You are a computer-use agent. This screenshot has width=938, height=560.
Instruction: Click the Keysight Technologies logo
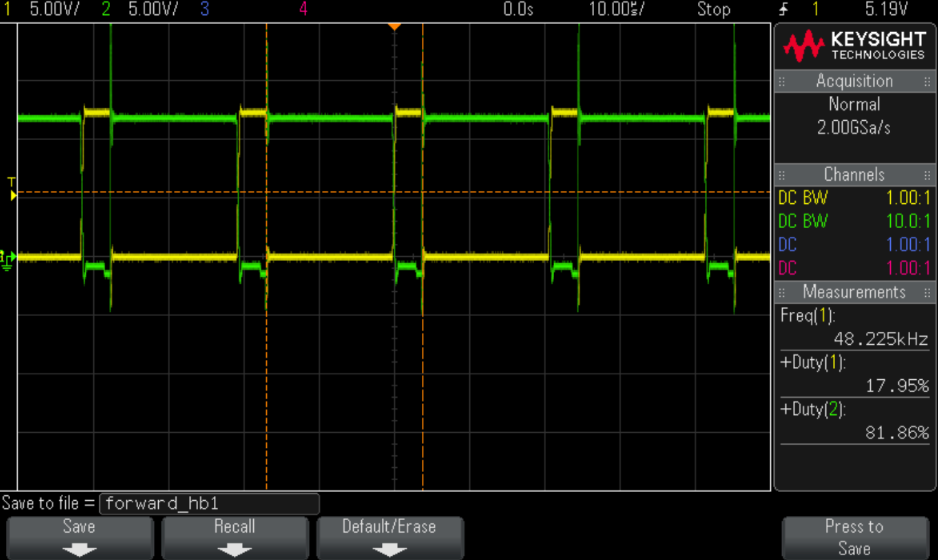855,45
